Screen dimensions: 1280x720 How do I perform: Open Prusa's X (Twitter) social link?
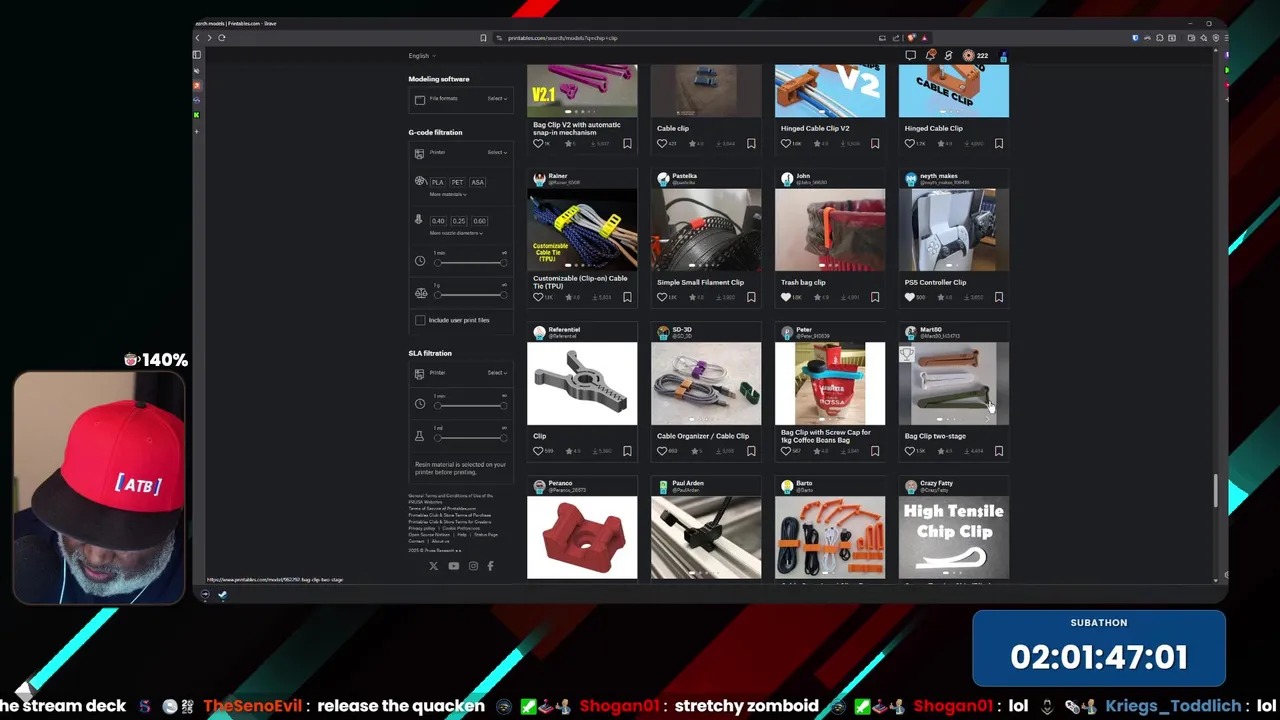pos(433,566)
